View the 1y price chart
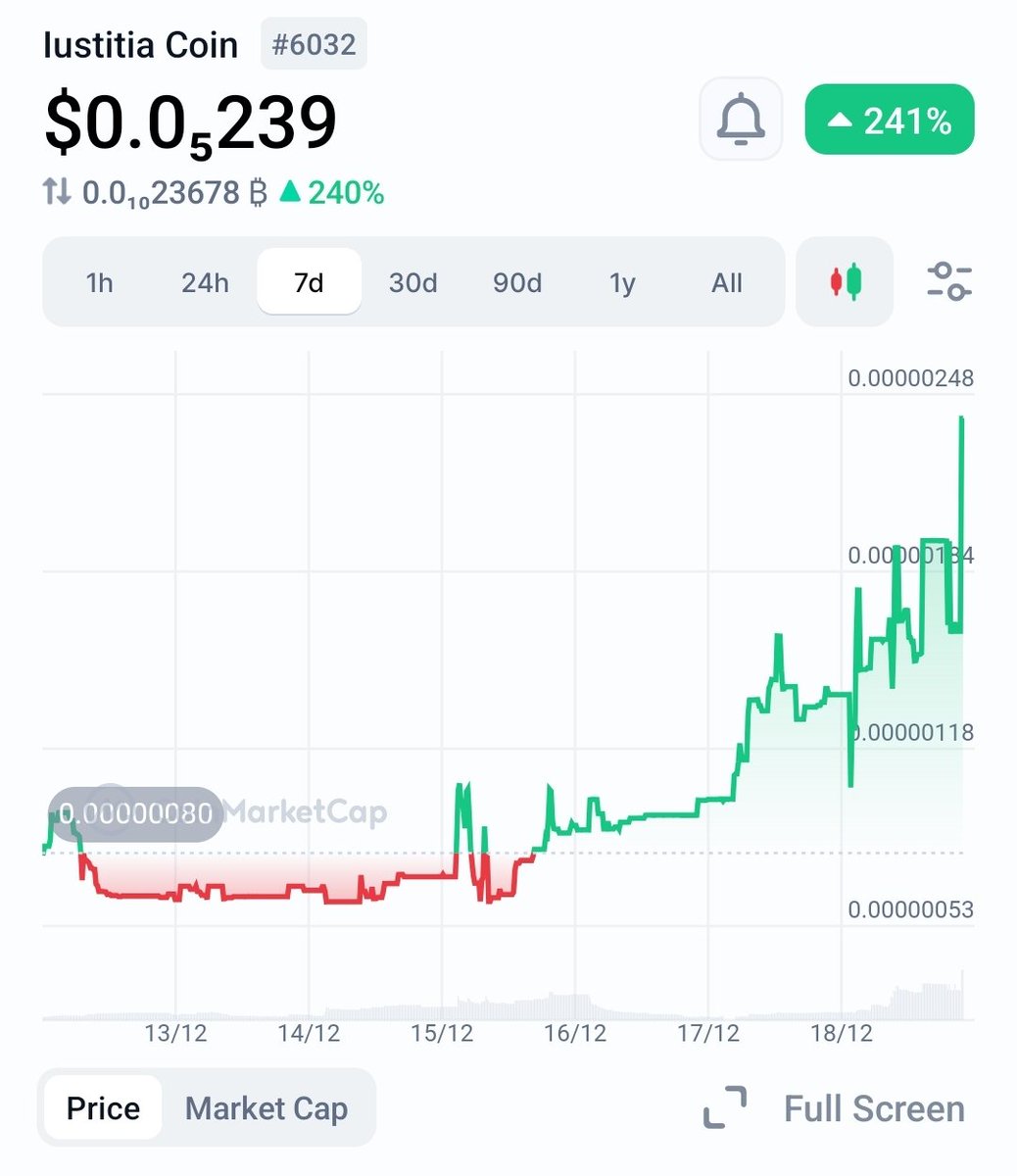 click(x=621, y=282)
